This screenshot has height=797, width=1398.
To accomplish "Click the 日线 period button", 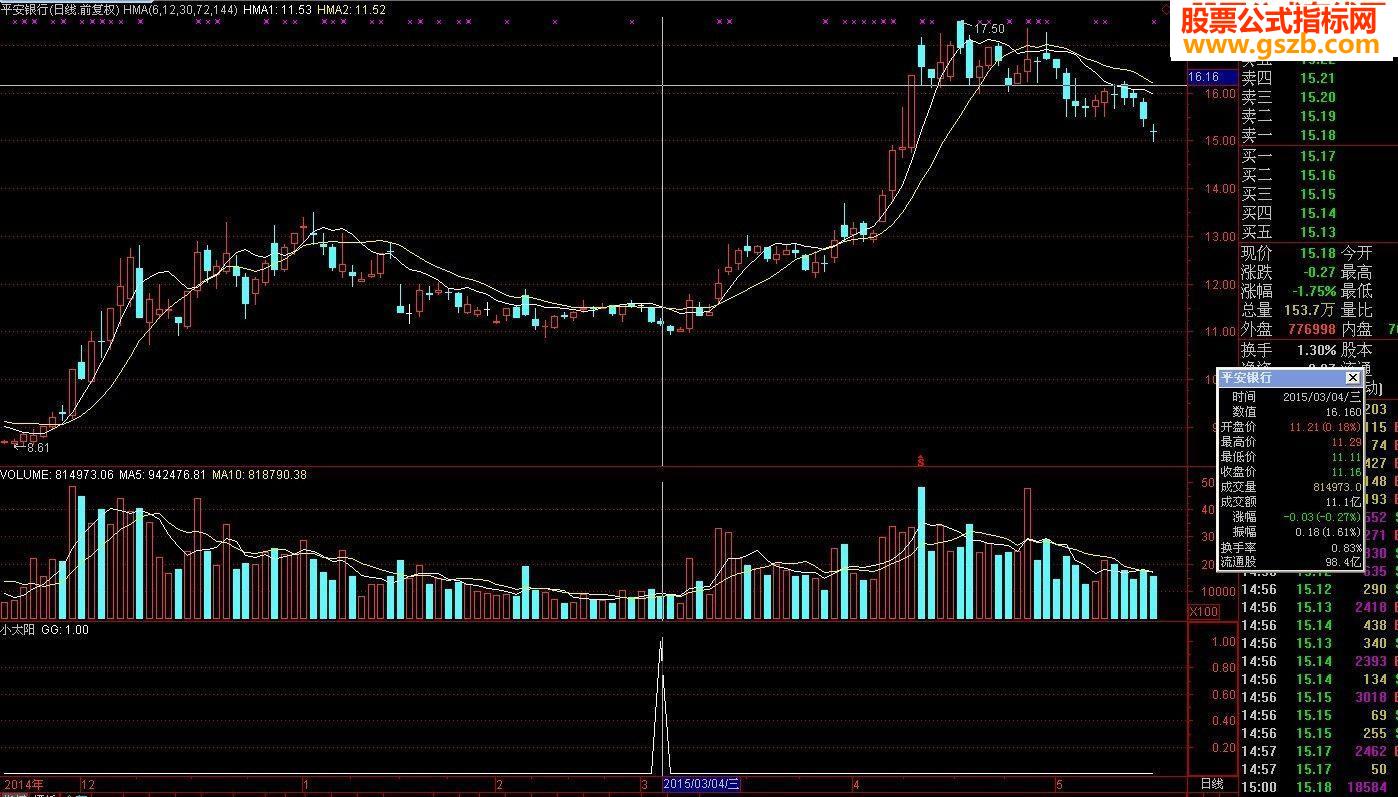I will [1211, 784].
